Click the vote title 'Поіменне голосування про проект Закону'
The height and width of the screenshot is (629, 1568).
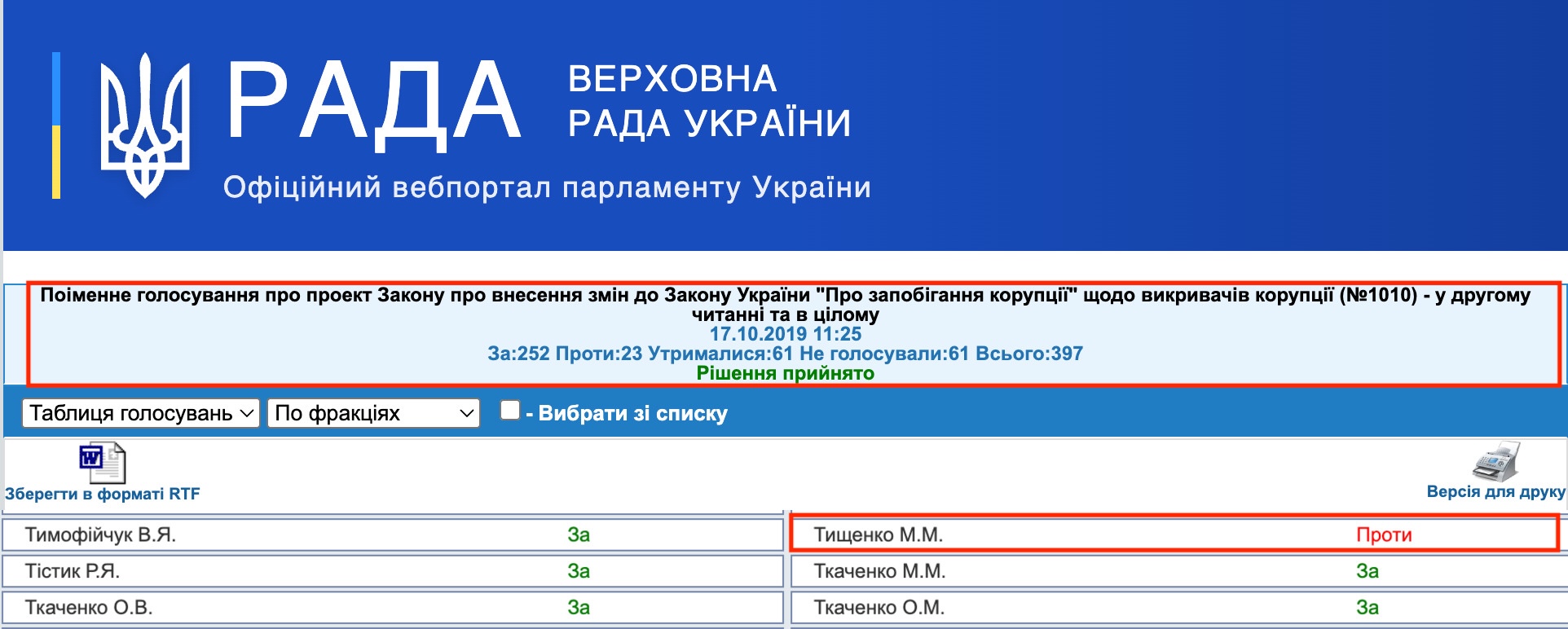[x=786, y=305]
